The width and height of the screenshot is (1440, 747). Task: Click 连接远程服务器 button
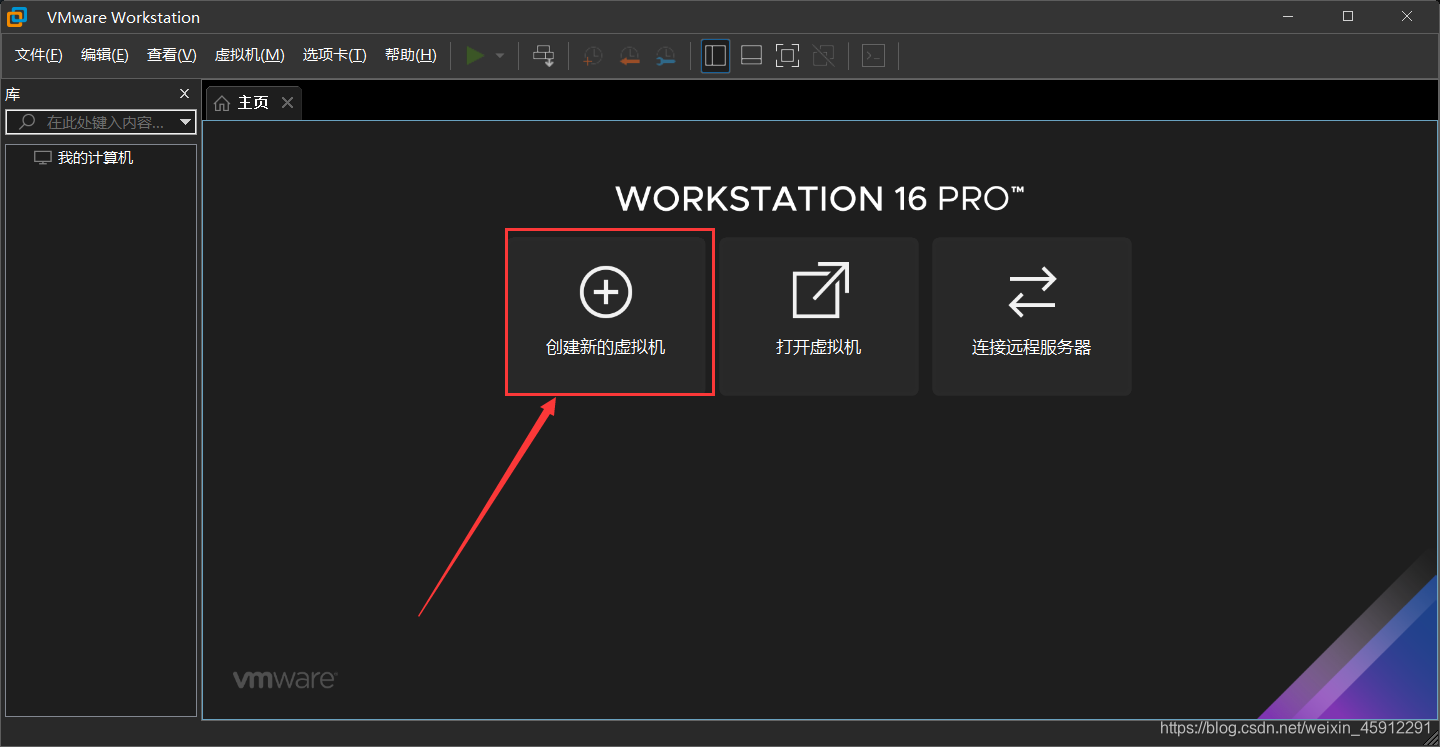[1032, 315]
